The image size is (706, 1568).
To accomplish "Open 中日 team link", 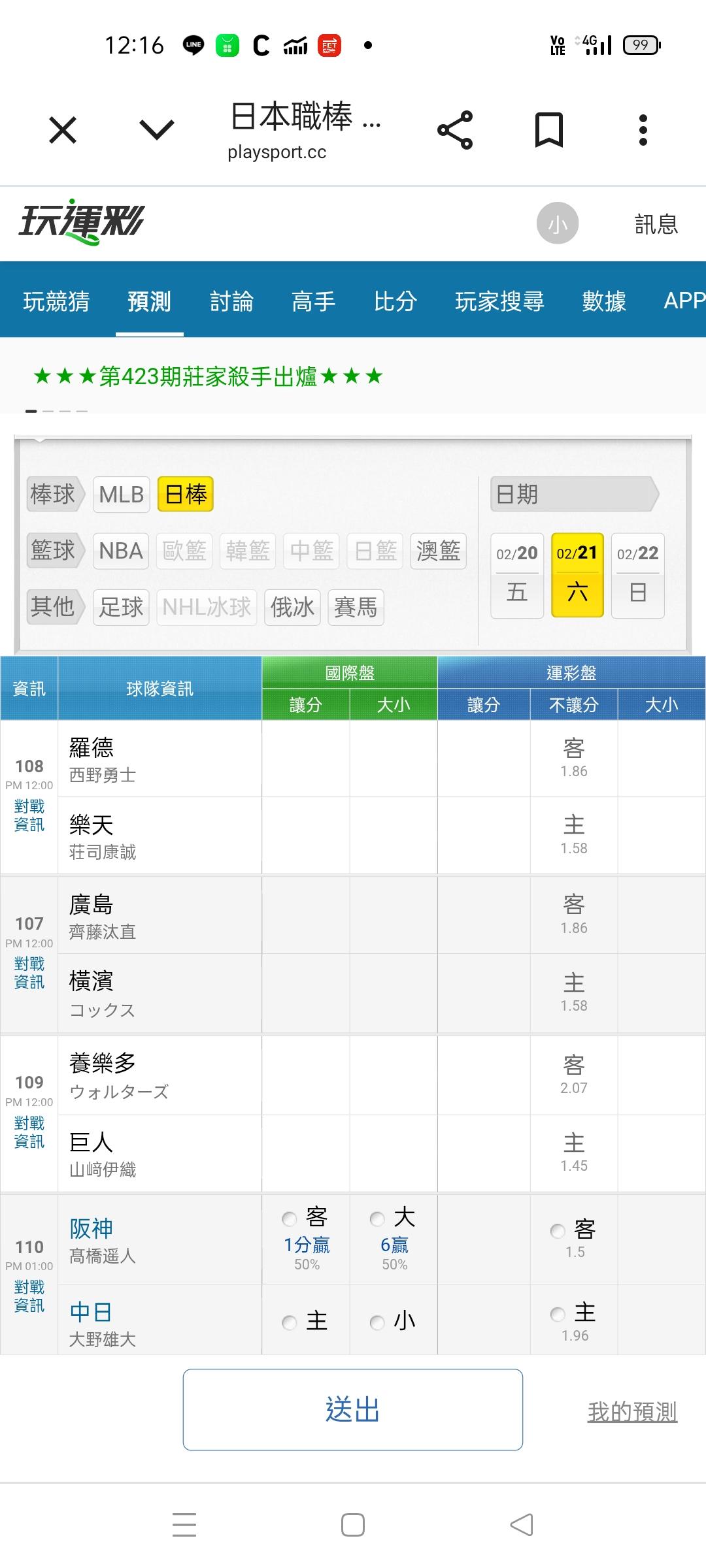I will (91, 1312).
